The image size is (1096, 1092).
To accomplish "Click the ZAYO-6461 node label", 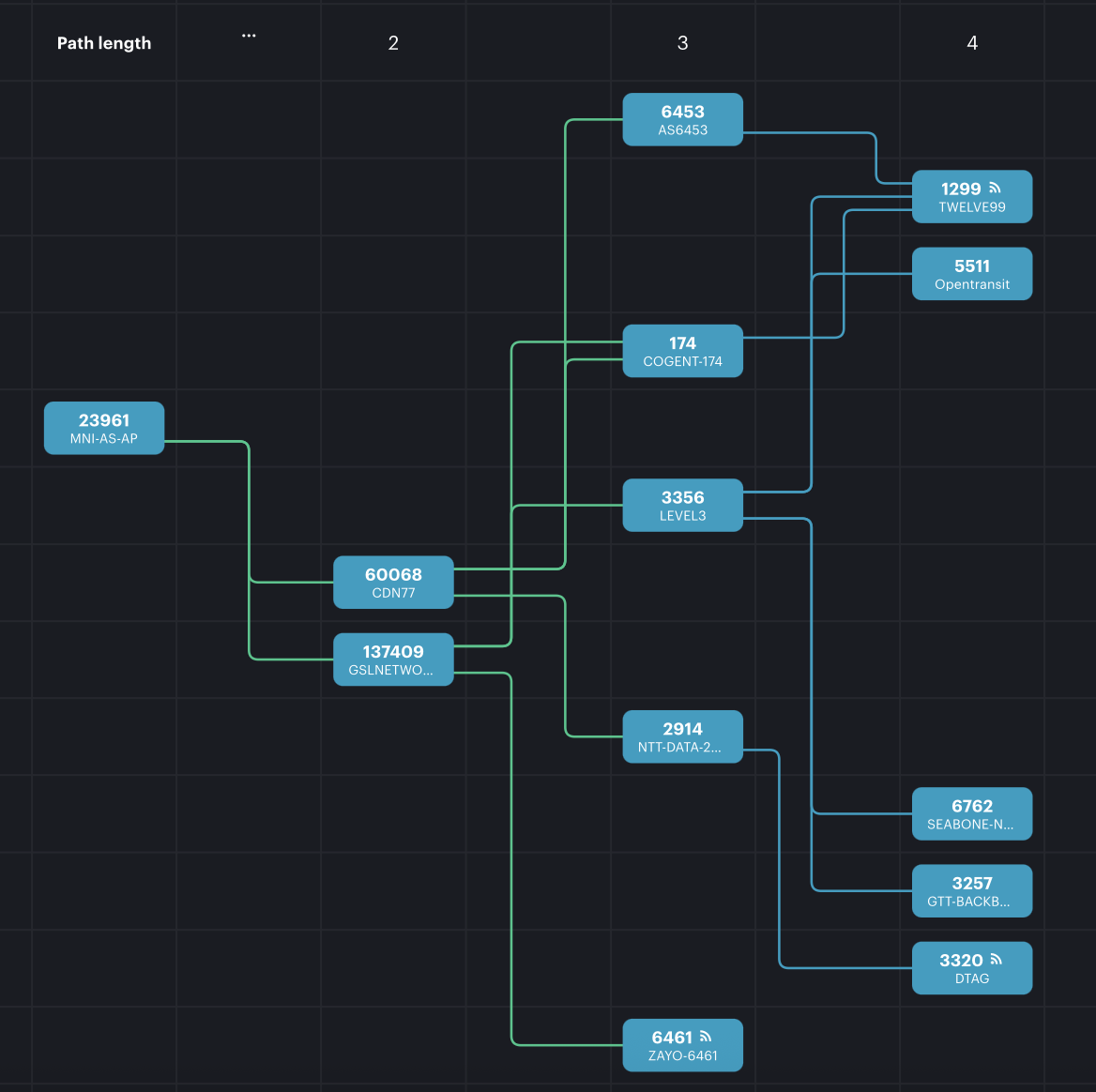I will click(682, 1055).
